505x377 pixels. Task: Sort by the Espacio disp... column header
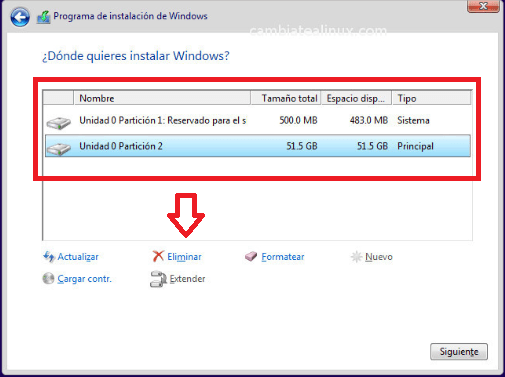(x=356, y=98)
